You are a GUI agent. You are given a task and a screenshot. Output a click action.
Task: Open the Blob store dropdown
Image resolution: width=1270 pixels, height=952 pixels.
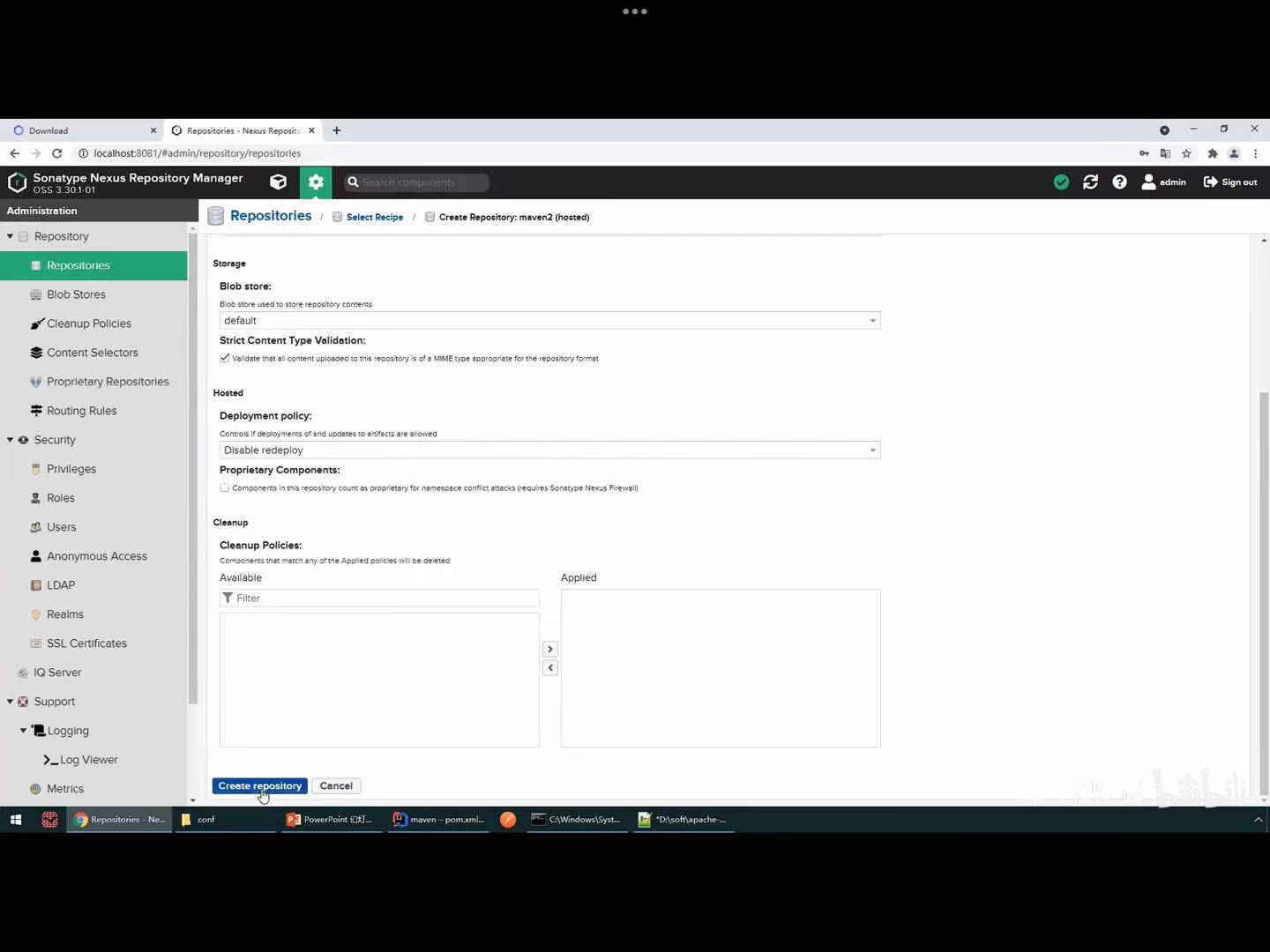pos(549,321)
